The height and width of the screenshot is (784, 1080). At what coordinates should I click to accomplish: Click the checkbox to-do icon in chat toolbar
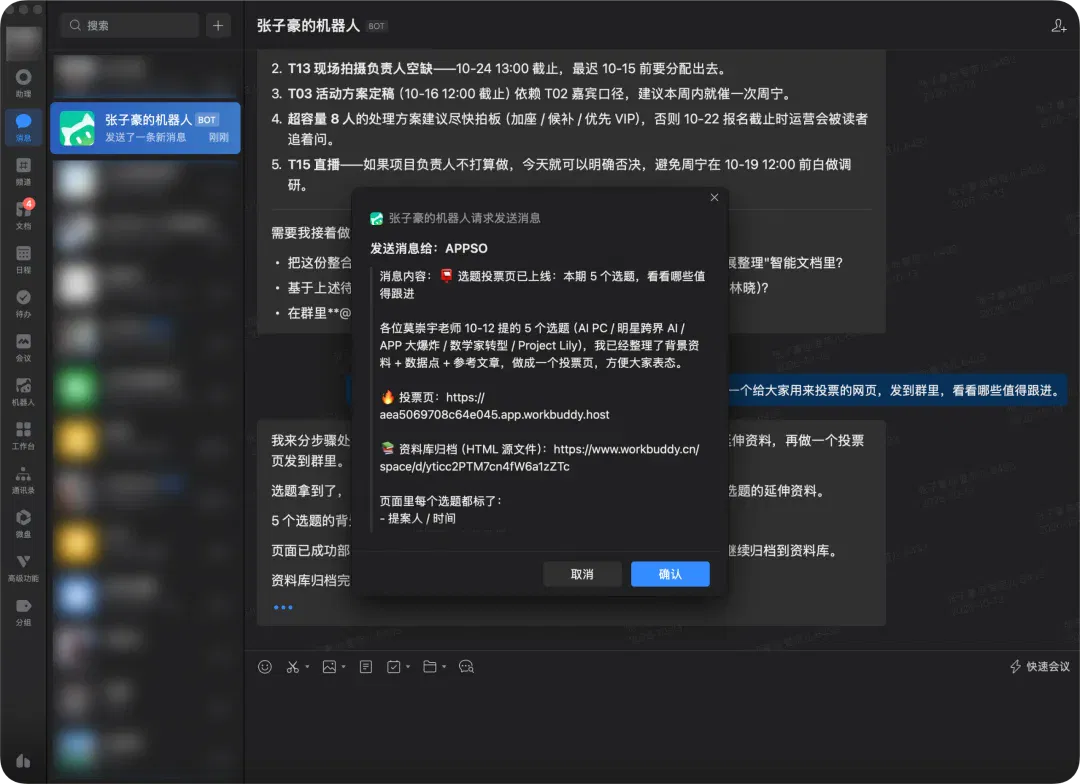pyautogui.click(x=393, y=666)
